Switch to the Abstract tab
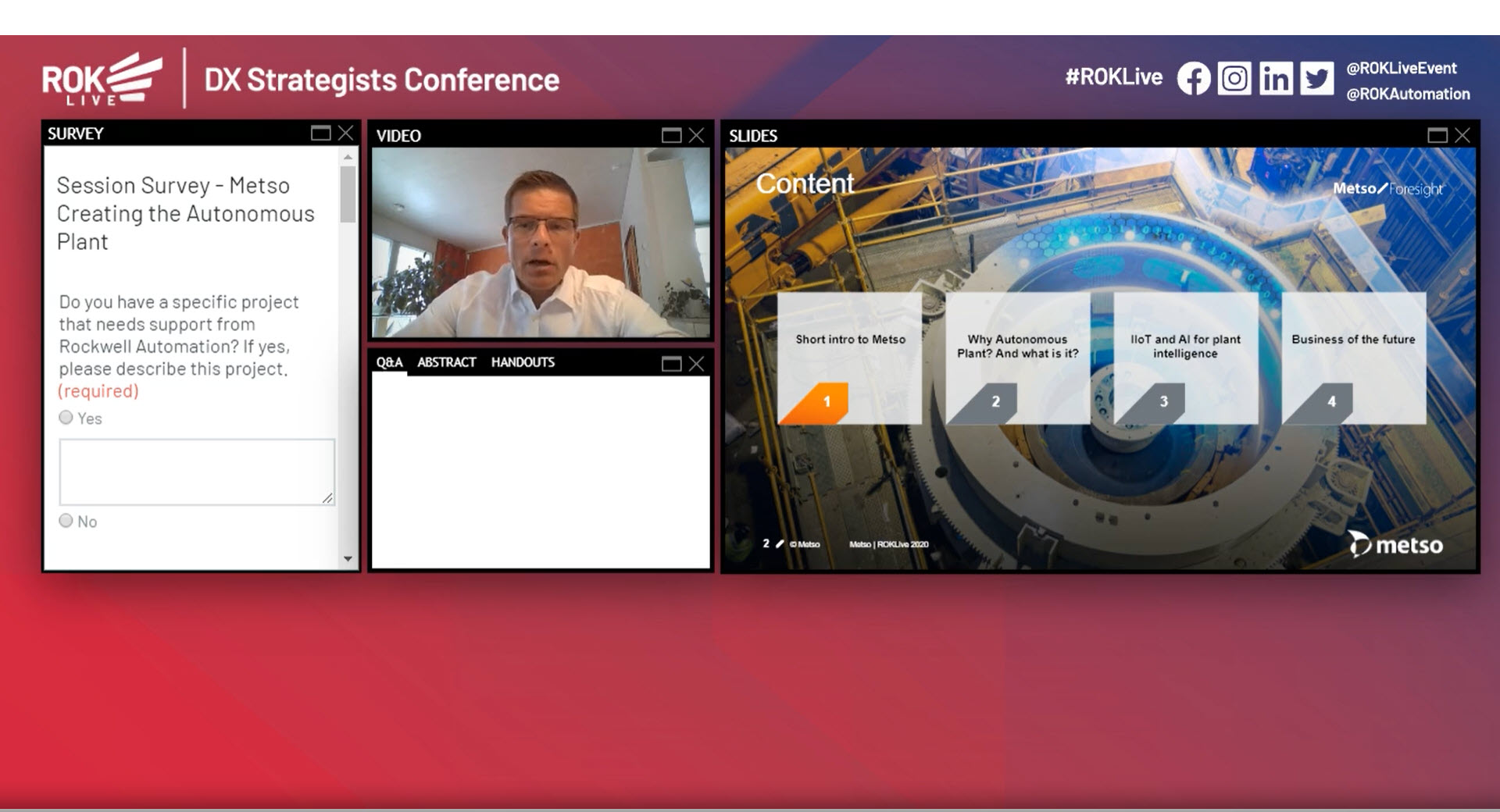The height and width of the screenshot is (812, 1500). click(x=446, y=362)
